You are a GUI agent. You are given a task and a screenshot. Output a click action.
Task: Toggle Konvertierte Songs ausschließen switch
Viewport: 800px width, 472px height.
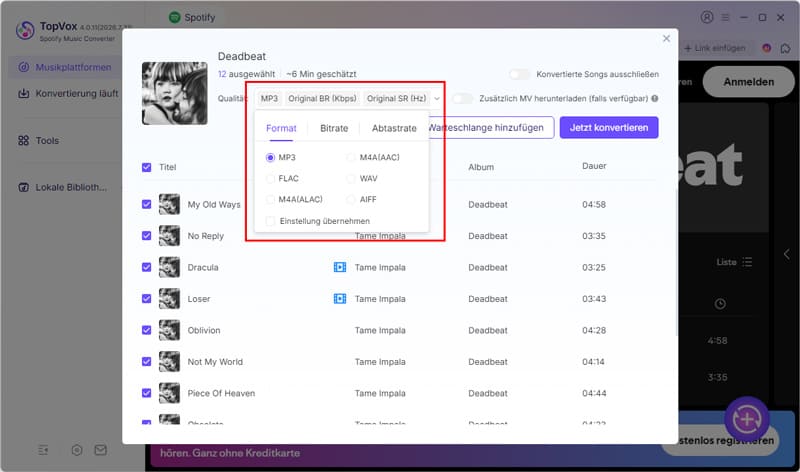tap(519, 74)
